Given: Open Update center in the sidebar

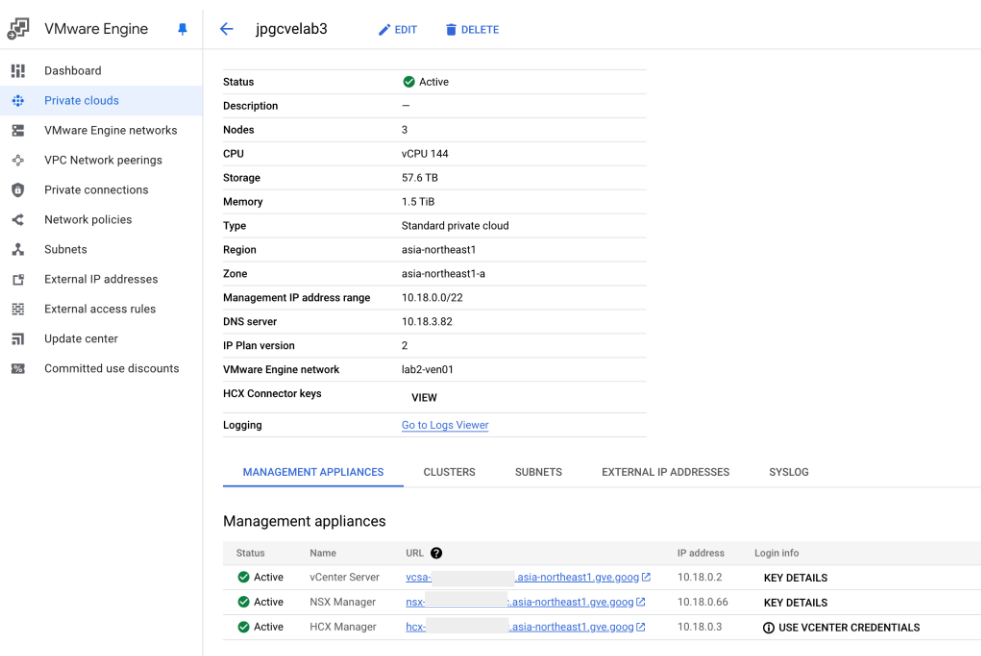Looking at the screenshot, I should [x=101, y=339].
